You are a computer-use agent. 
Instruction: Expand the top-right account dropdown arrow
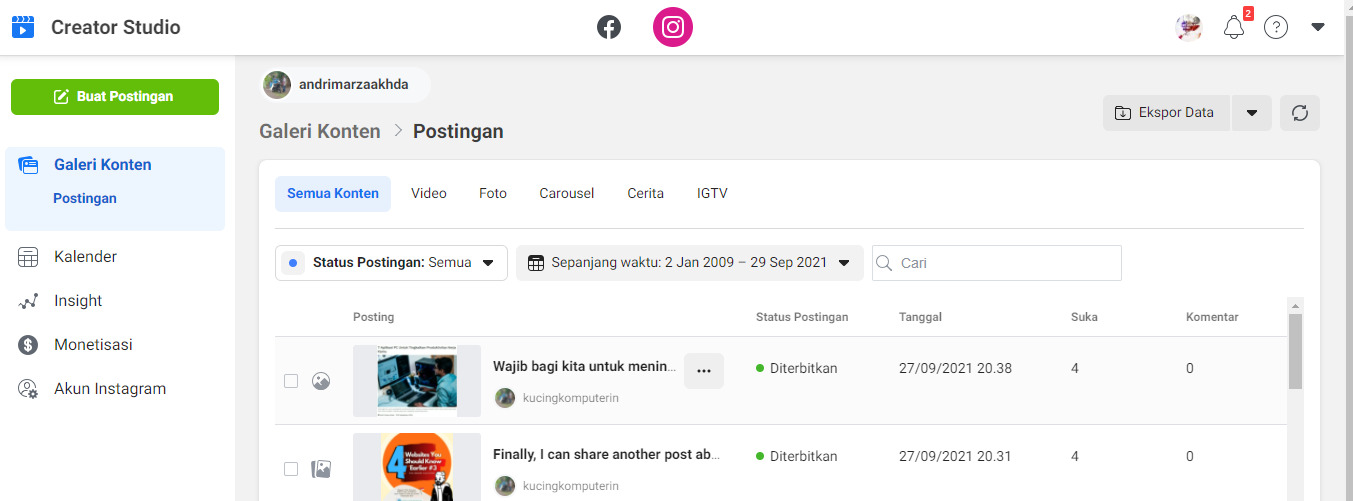pyautogui.click(x=1318, y=28)
